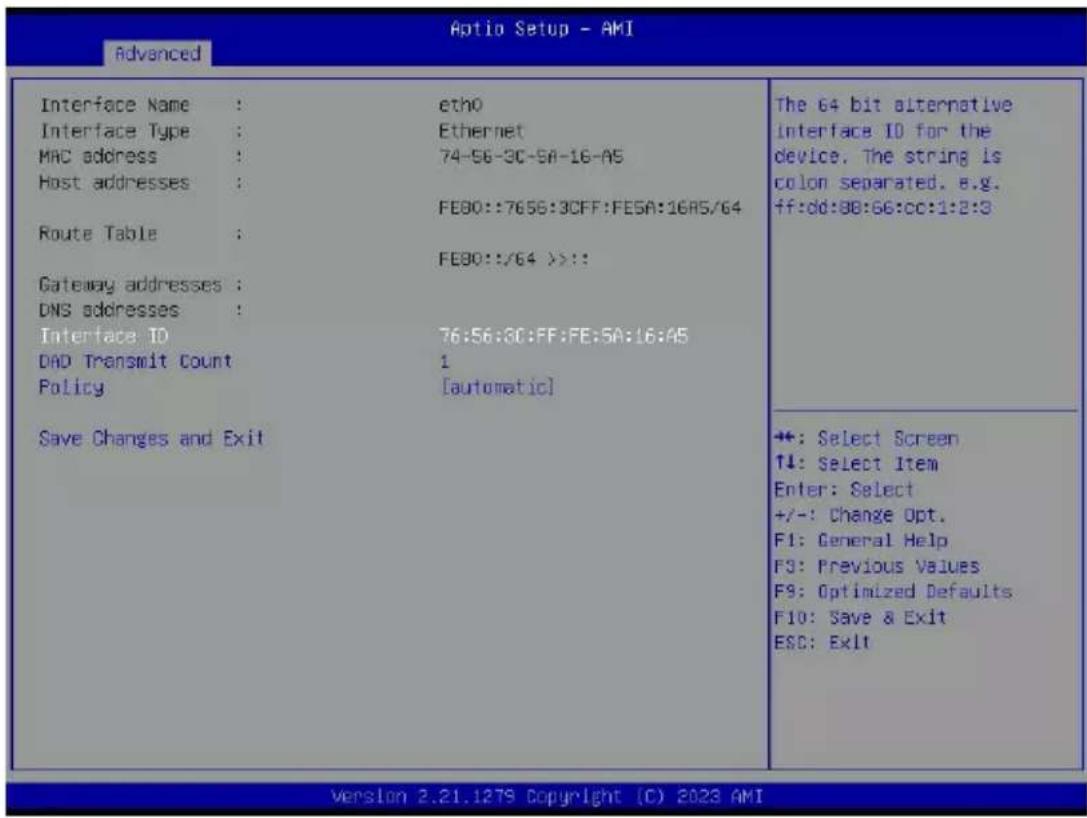The width and height of the screenshot is (1087, 818).
Task: Click the Select Item key hint
Action: coord(856,464)
